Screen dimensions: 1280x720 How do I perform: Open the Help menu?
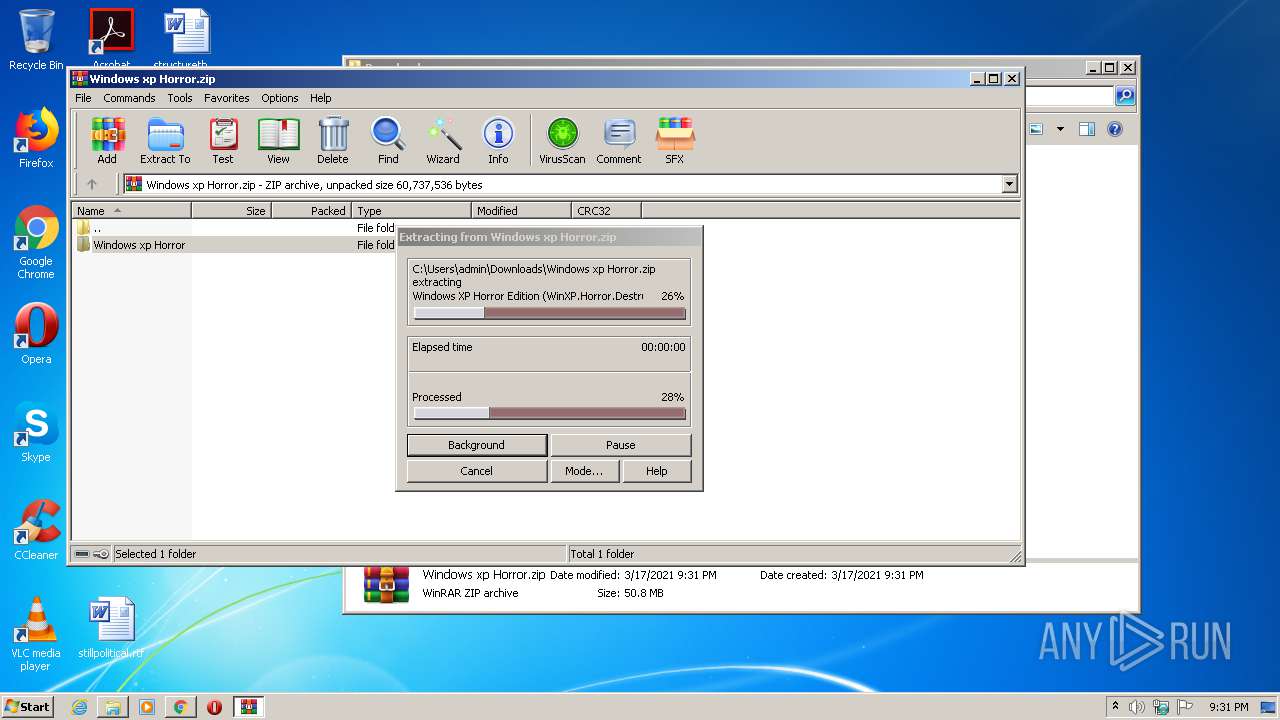pyautogui.click(x=320, y=98)
